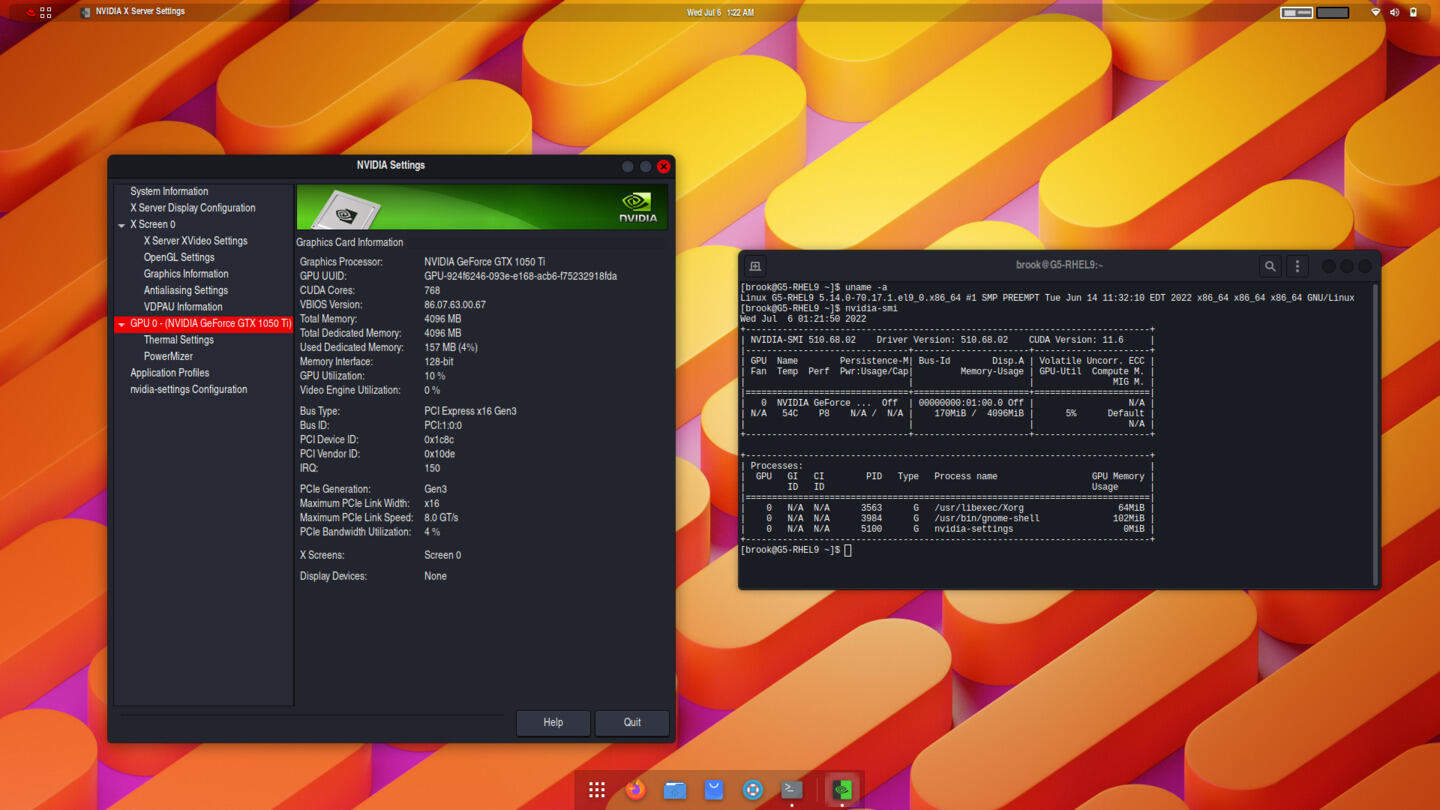
Task: Open the NVIDIA X Server Settings app menu
Action: pos(131,12)
